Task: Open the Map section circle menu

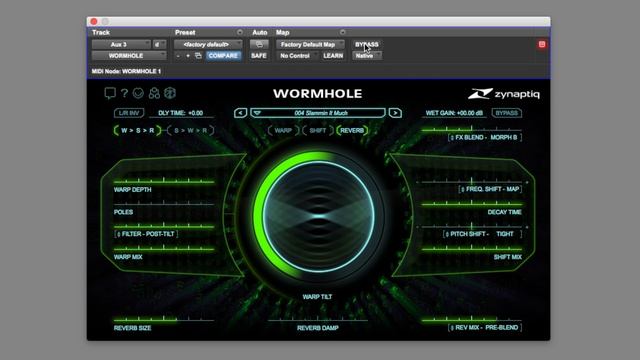Action: click(342, 32)
